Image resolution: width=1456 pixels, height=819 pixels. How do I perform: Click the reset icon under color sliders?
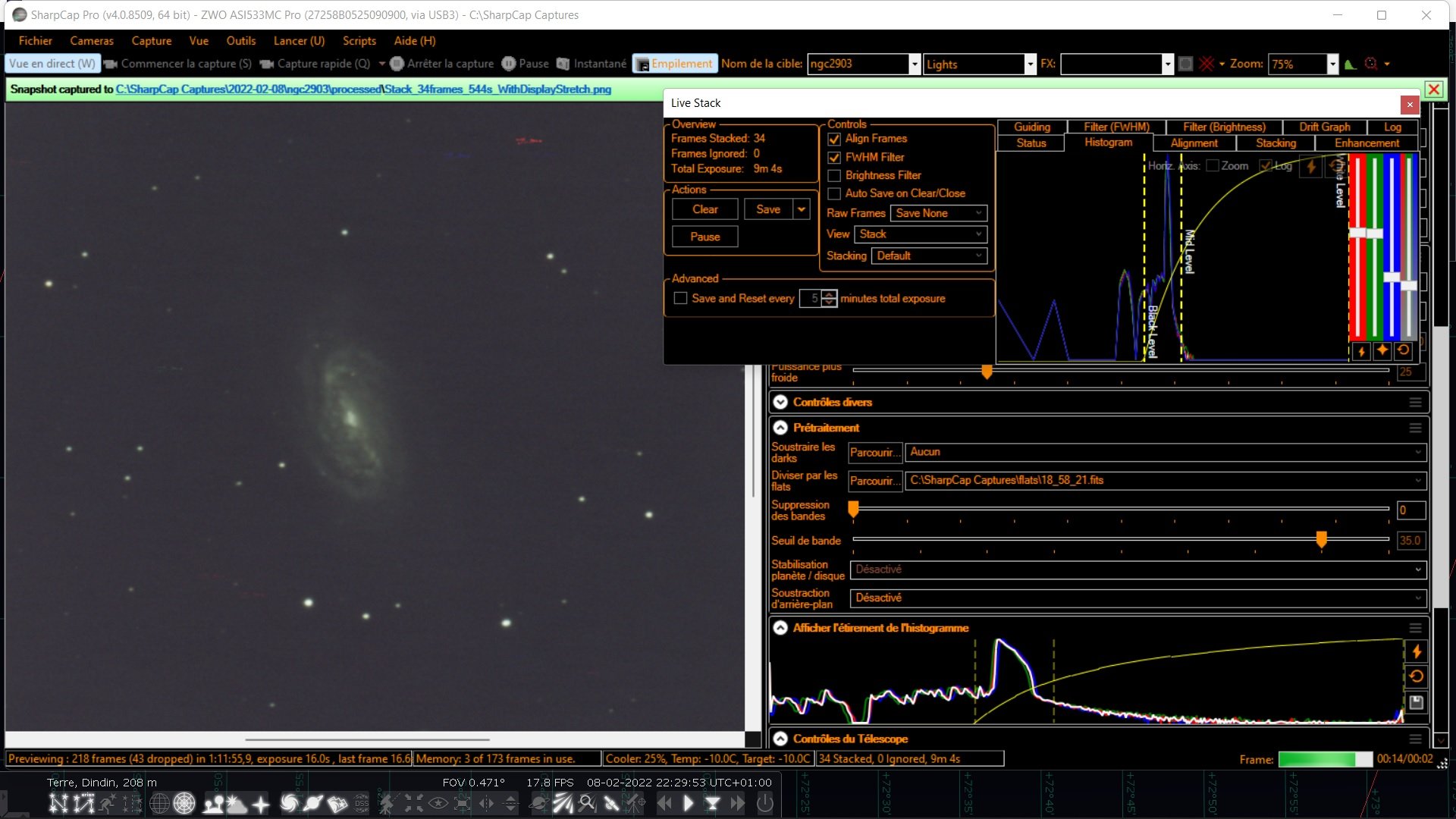(x=1403, y=350)
